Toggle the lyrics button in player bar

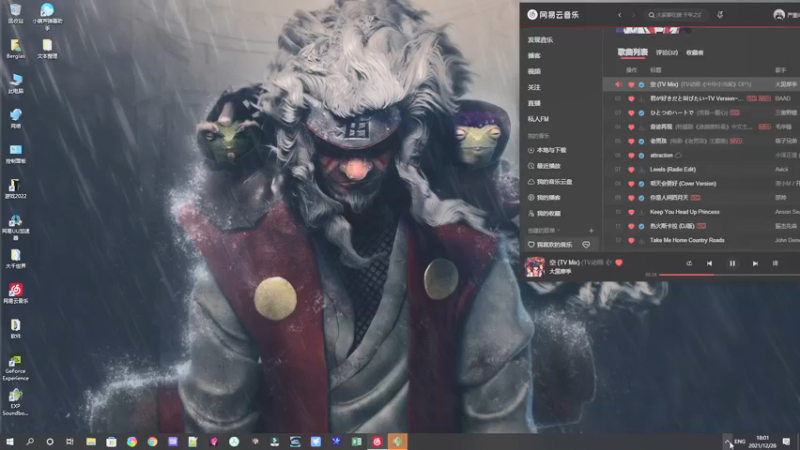(775, 263)
